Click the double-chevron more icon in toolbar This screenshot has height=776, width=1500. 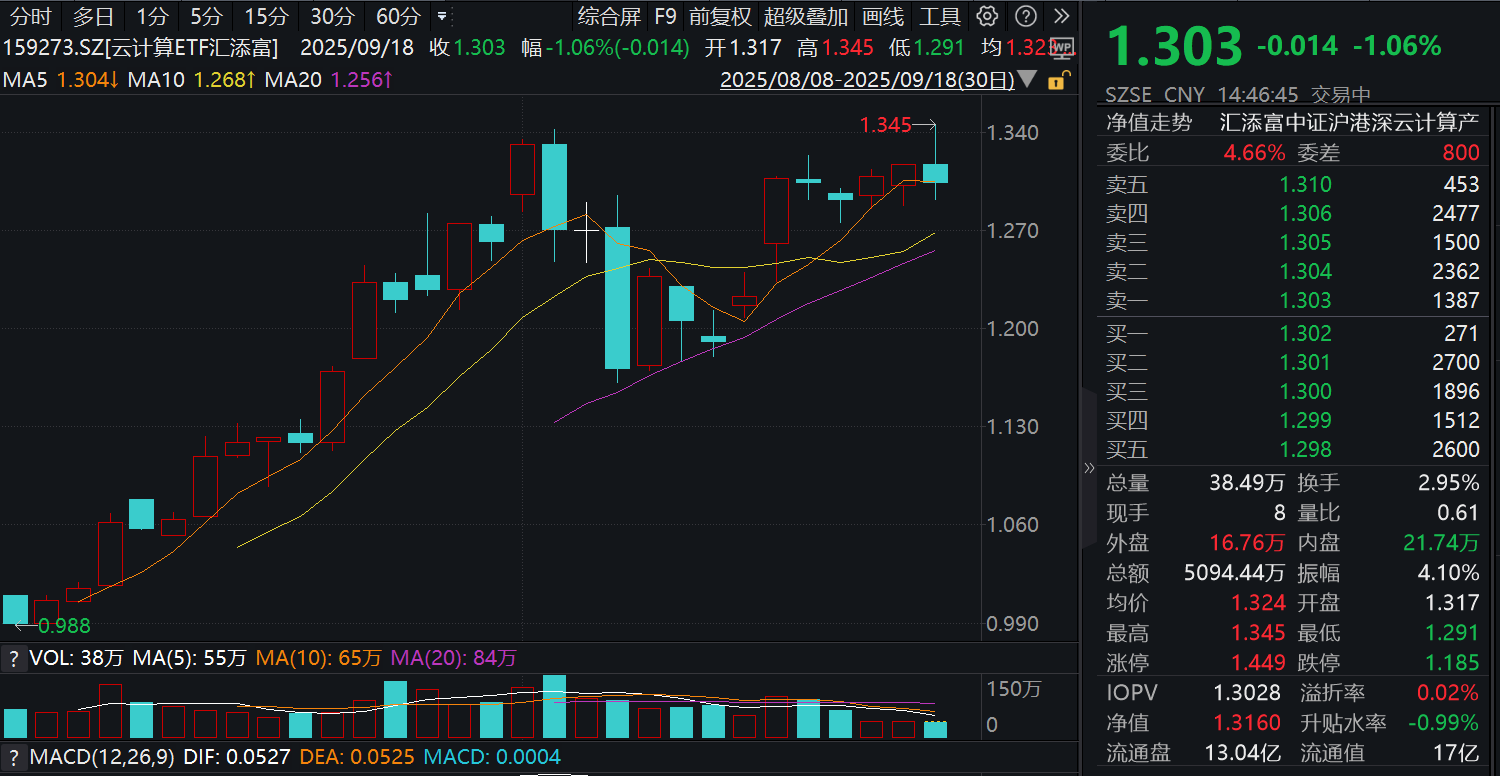[1062, 16]
